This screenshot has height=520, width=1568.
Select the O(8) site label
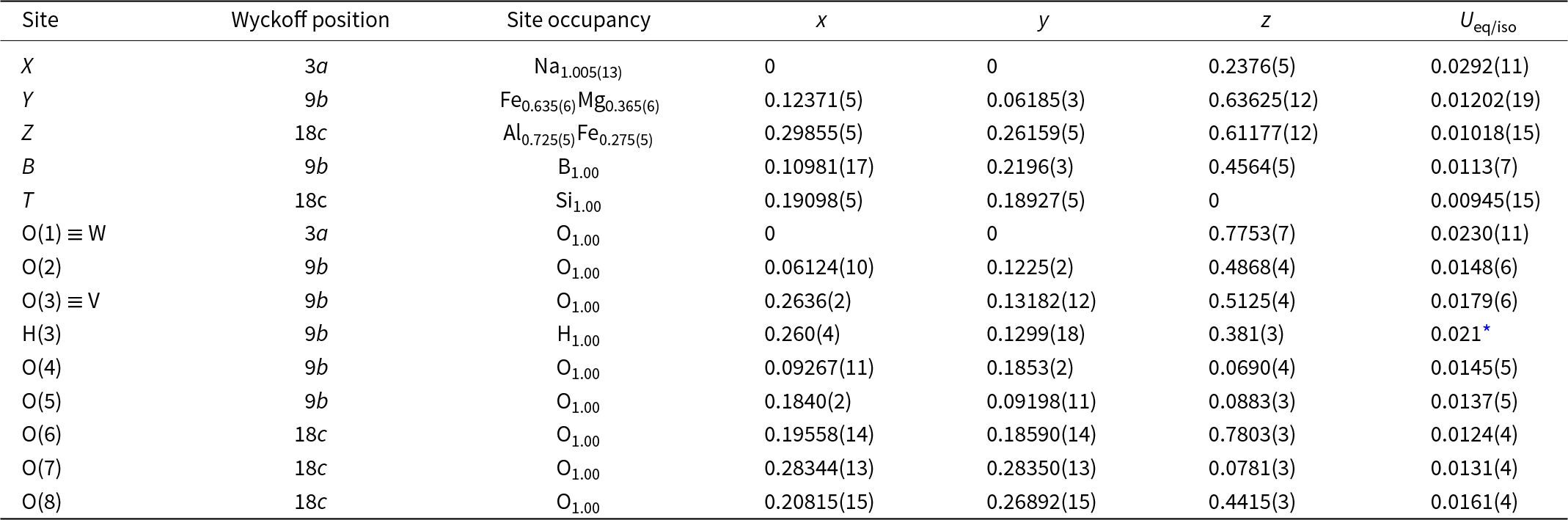(x=42, y=502)
